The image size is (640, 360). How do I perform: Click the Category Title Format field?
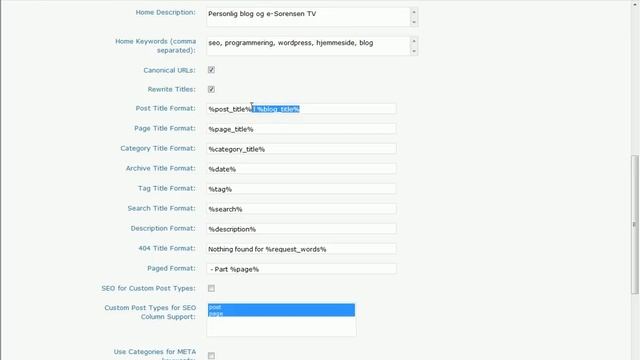click(x=301, y=149)
